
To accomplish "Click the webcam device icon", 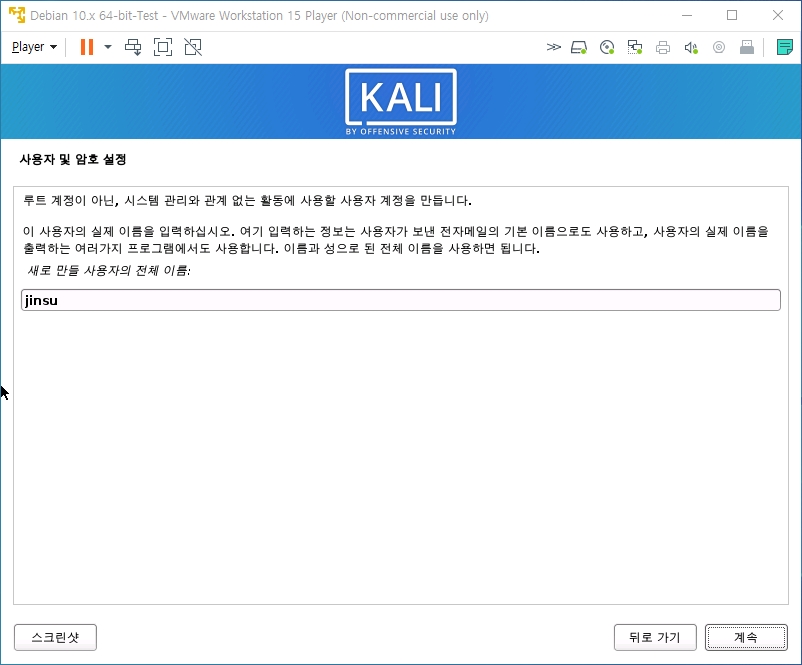I will 719,48.
